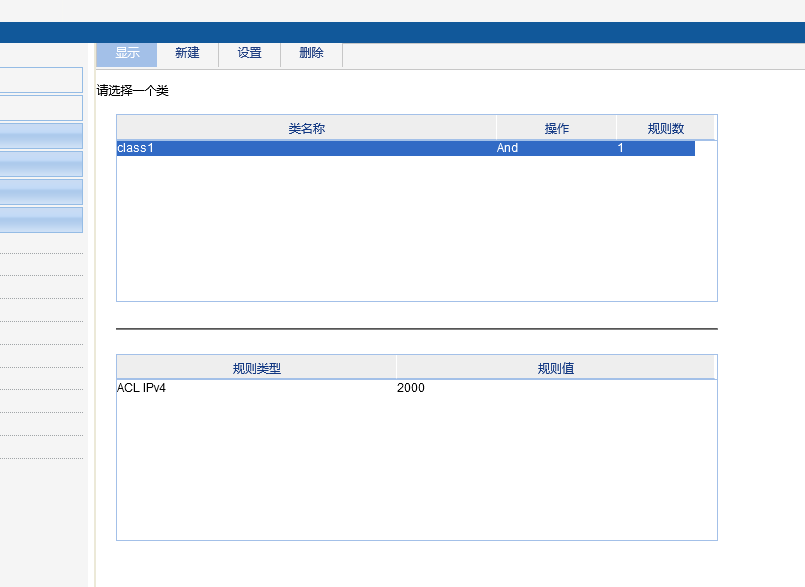Click the 规则类型 column header

tap(257, 368)
